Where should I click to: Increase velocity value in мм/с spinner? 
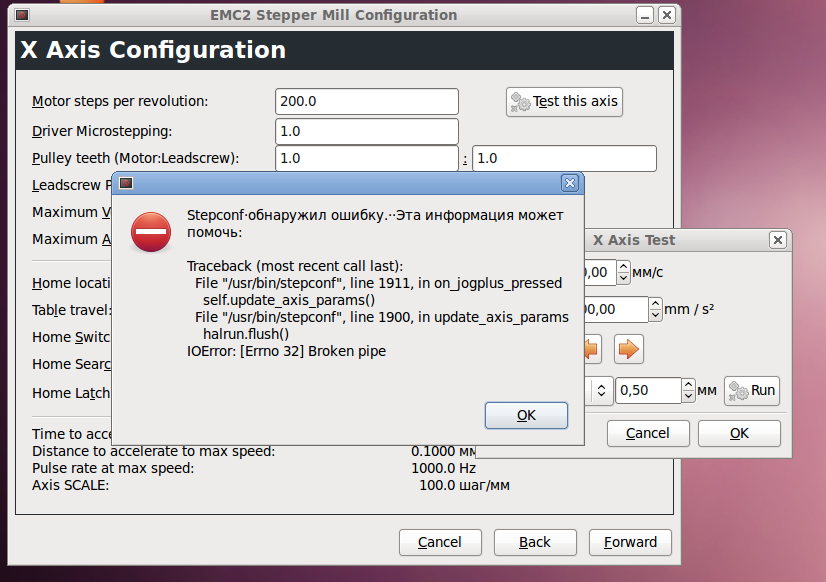[623, 267]
